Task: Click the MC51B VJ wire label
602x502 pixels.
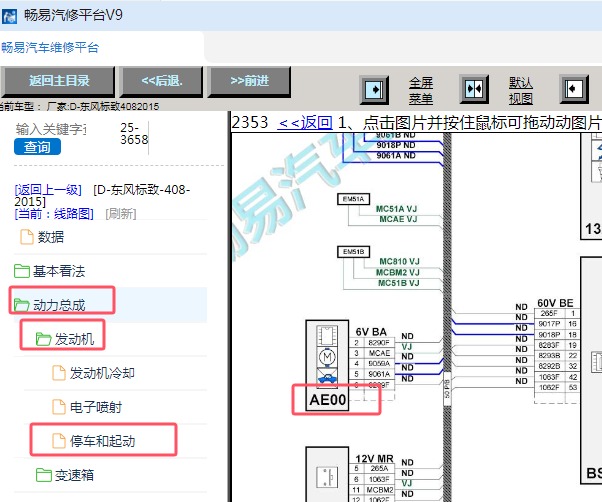Action: [x=399, y=283]
